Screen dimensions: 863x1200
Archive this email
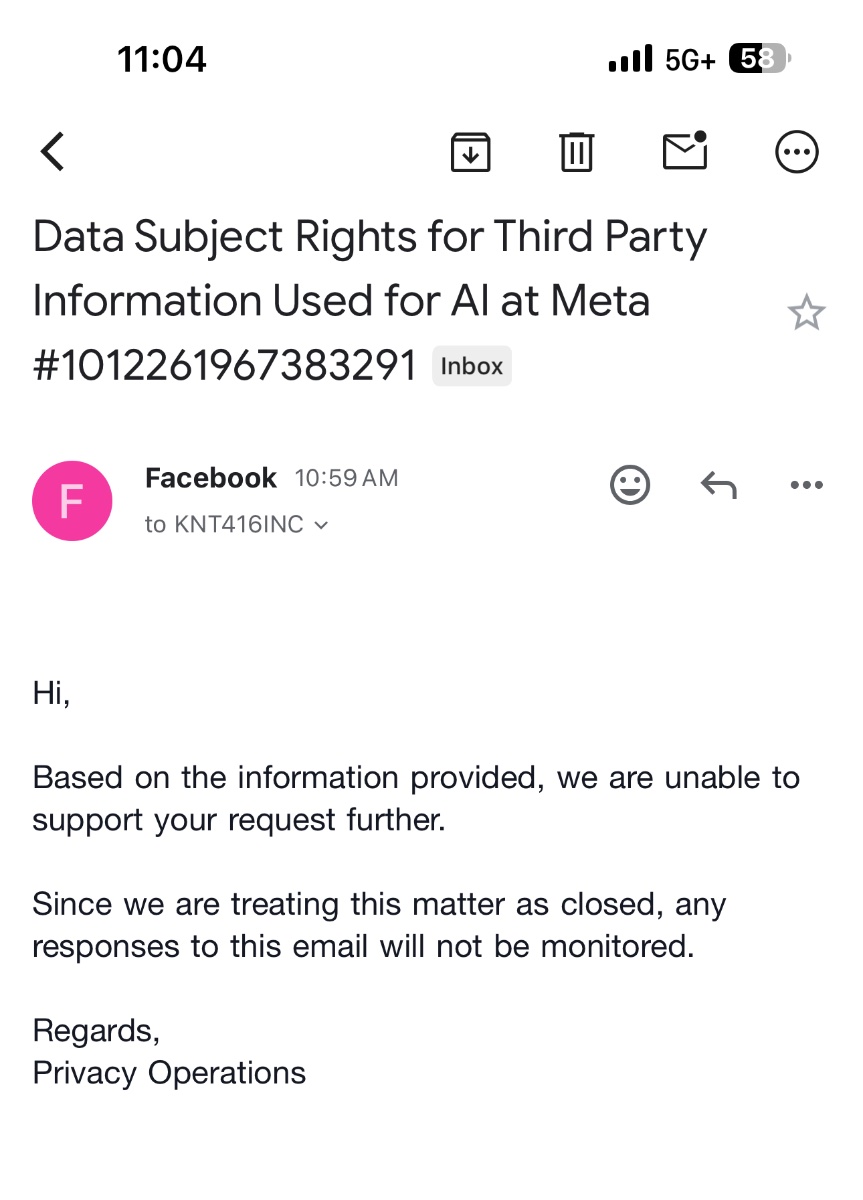click(x=470, y=152)
